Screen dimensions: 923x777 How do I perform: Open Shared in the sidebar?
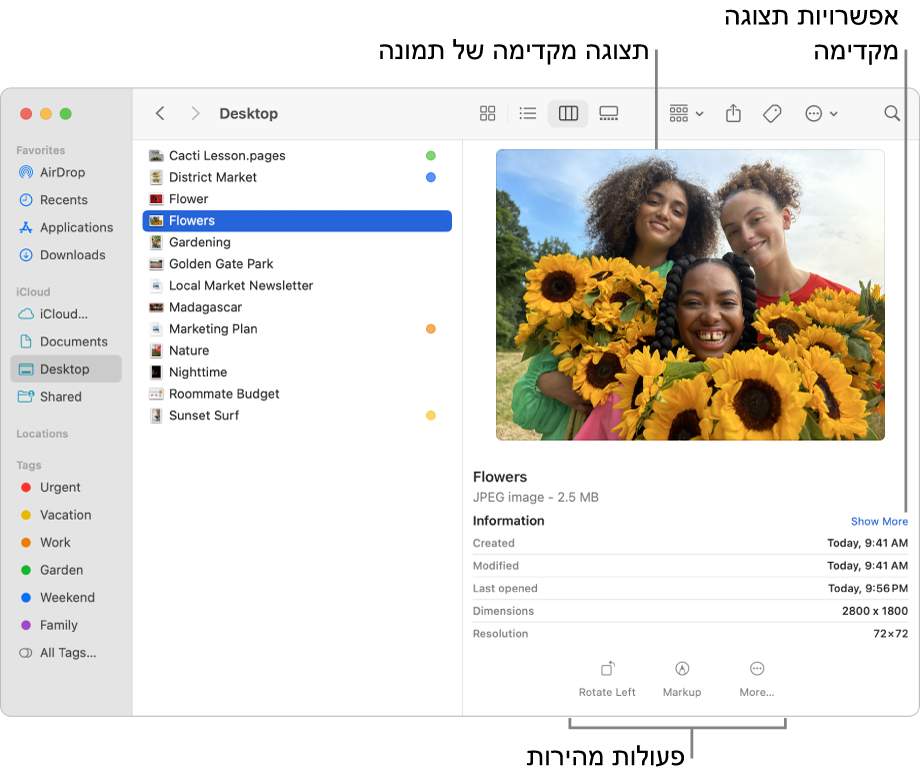pos(66,397)
